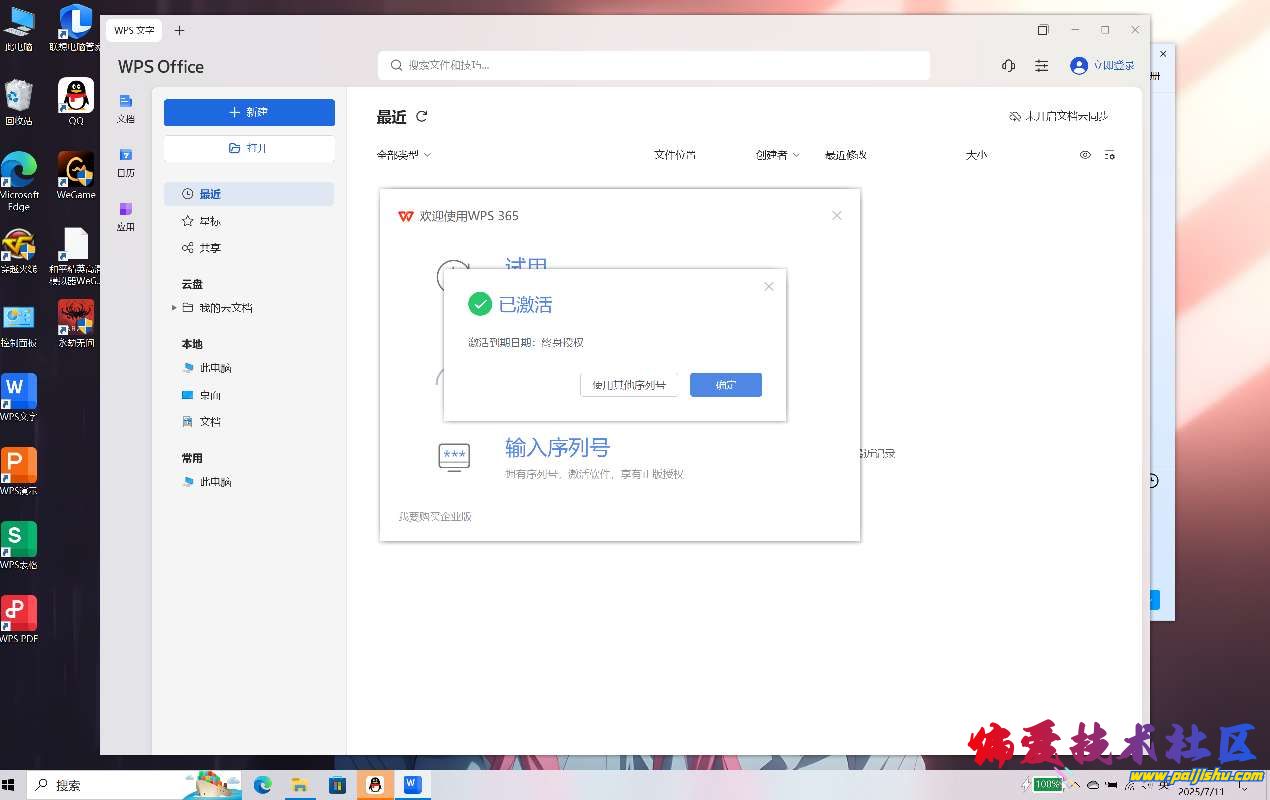Click the list view settings icon

1109,155
